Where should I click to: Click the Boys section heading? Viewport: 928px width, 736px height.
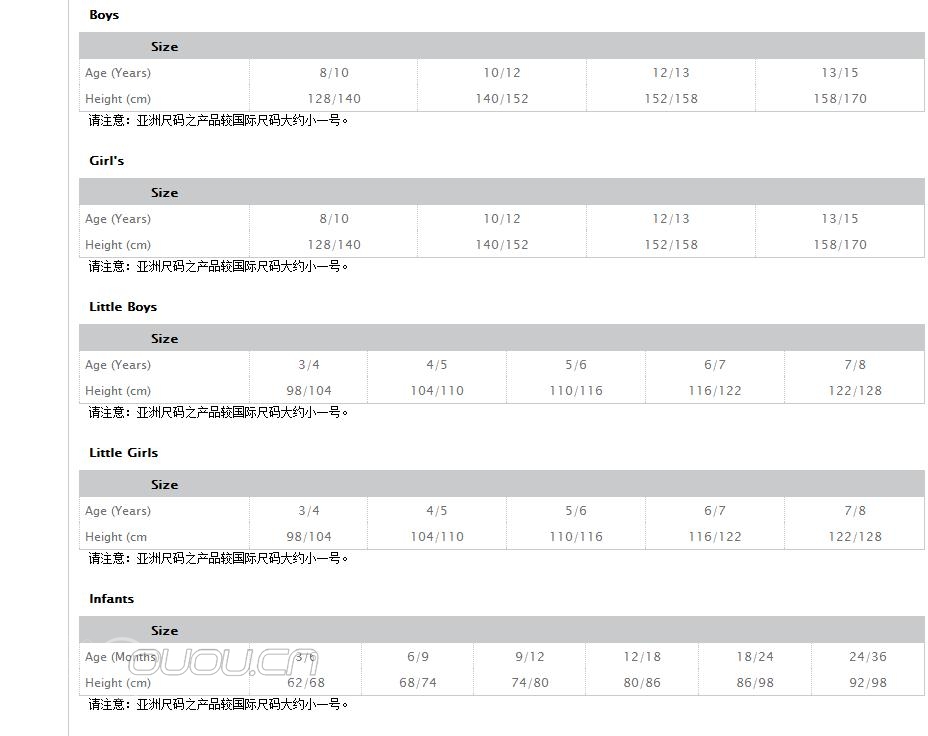coord(104,15)
